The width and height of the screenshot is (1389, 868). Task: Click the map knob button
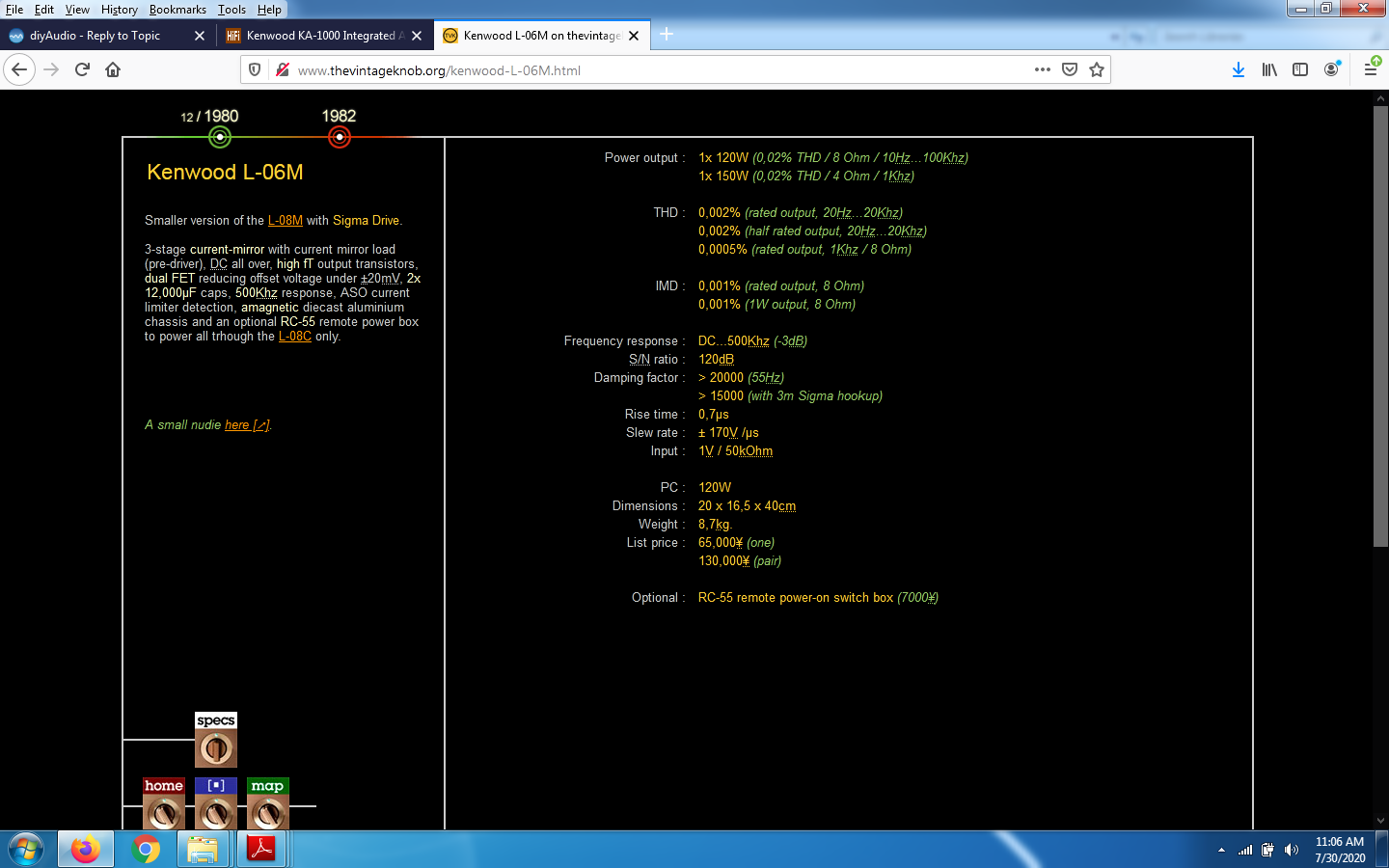pyautogui.click(x=268, y=804)
